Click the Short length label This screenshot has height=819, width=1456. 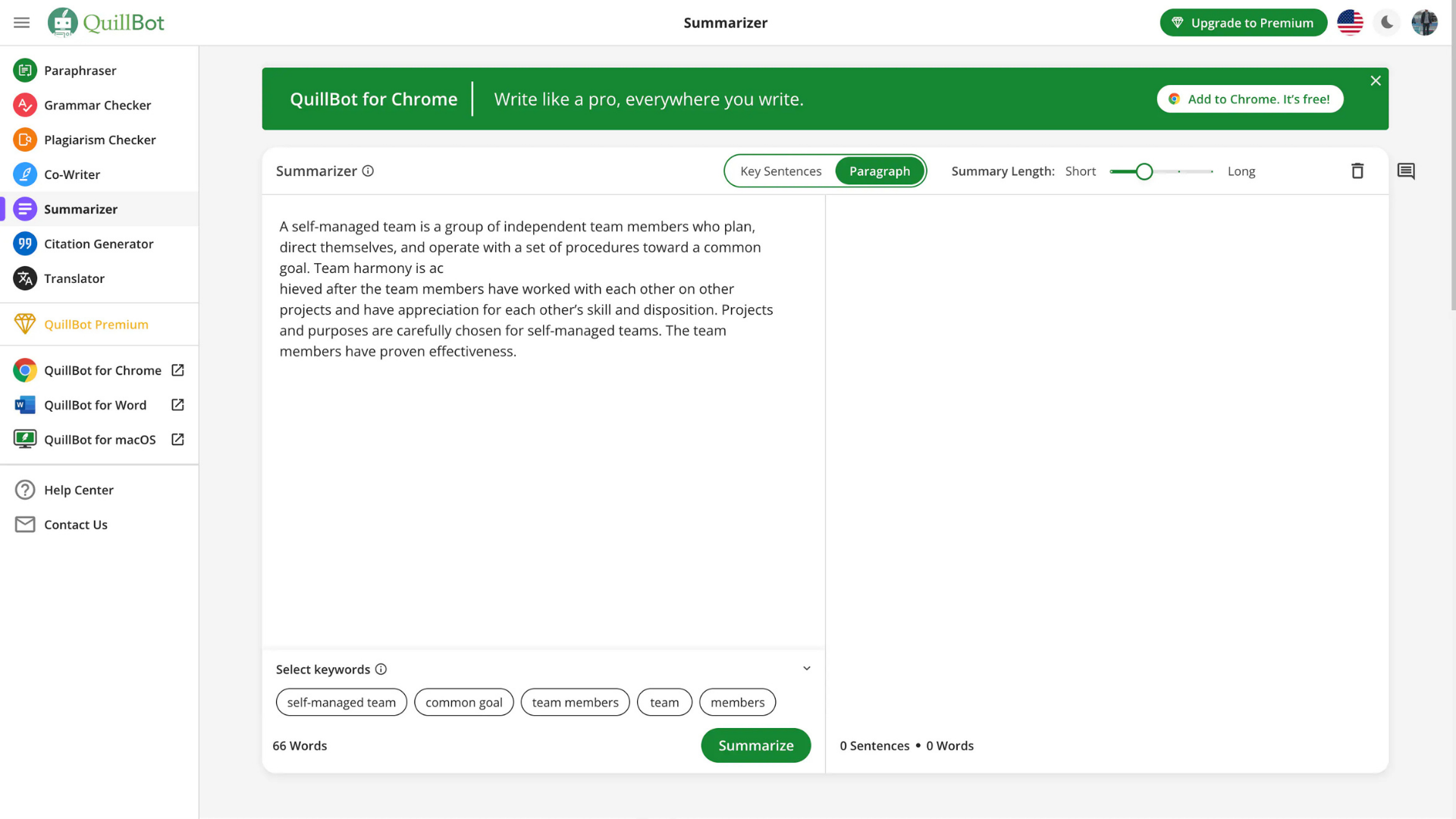[1080, 171]
